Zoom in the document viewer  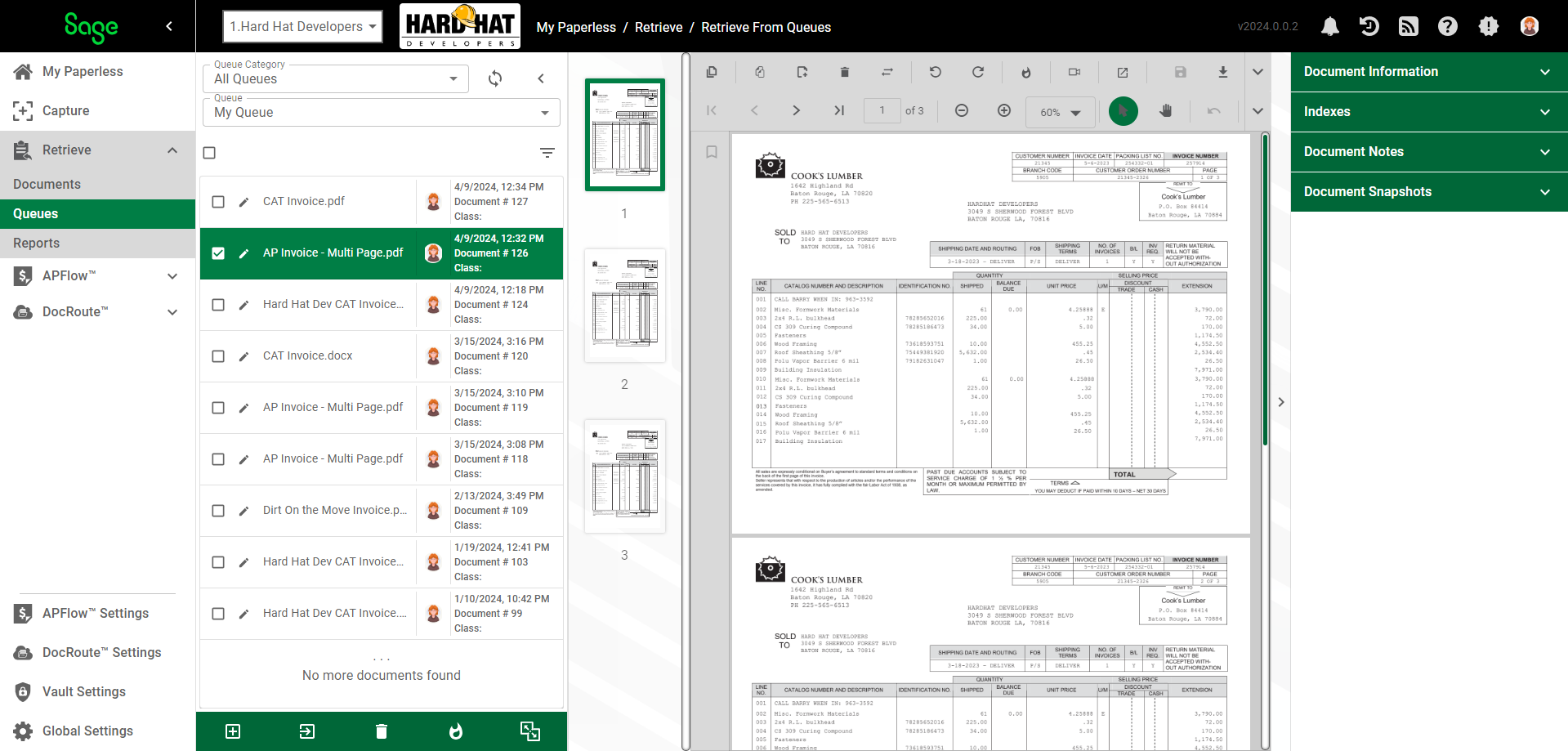pos(1004,110)
